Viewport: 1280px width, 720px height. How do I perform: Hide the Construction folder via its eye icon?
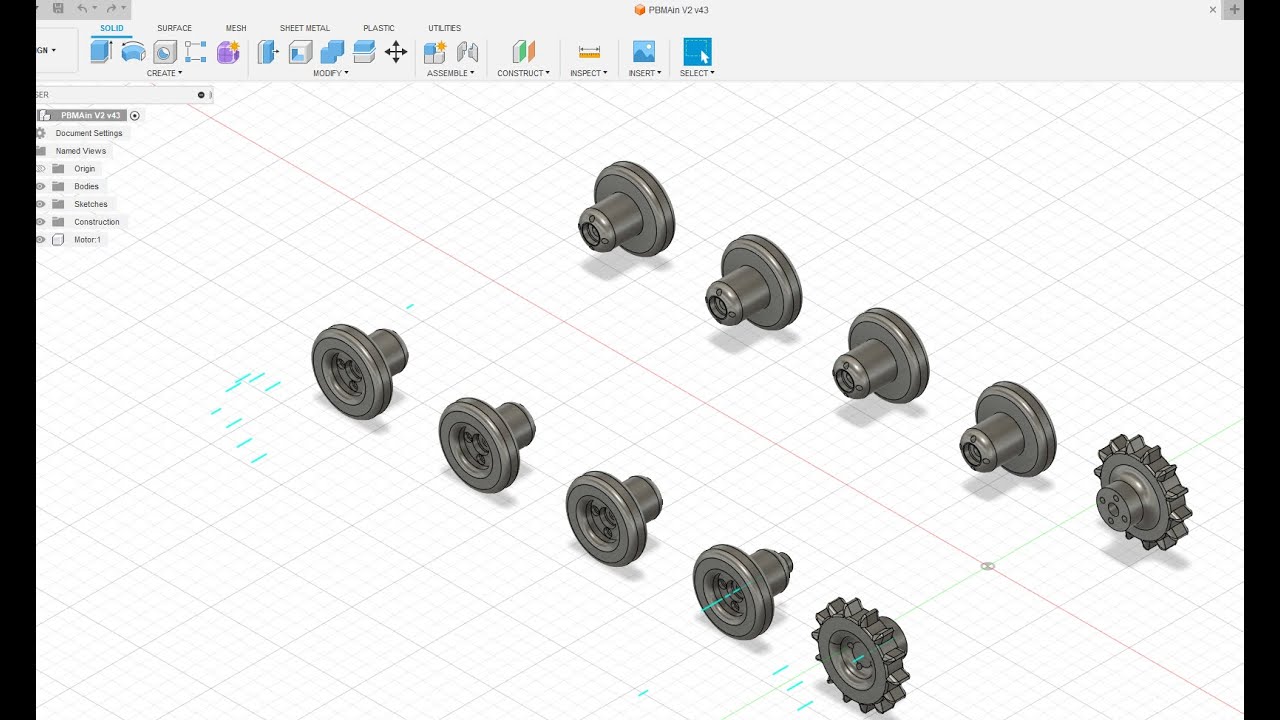[x=41, y=222]
